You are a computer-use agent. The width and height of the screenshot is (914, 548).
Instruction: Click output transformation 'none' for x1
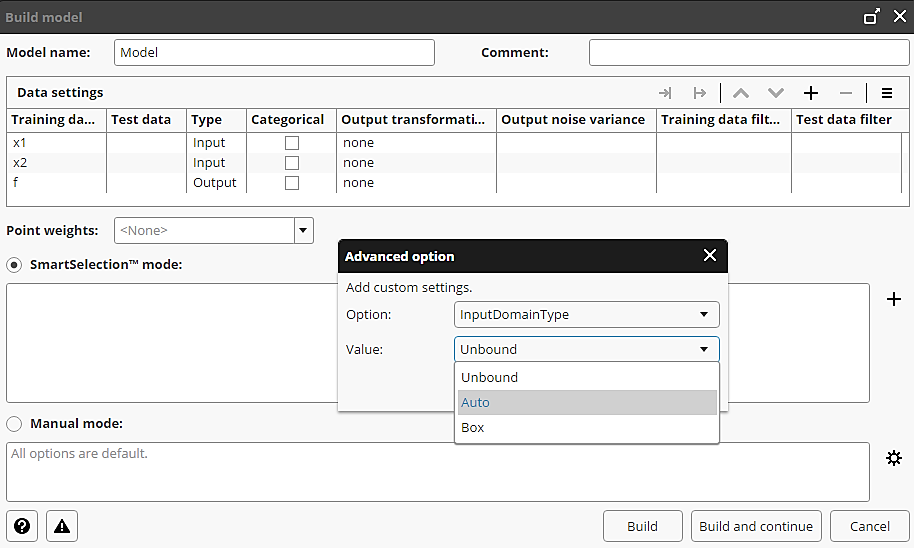pyautogui.click(x=416, y=143)
